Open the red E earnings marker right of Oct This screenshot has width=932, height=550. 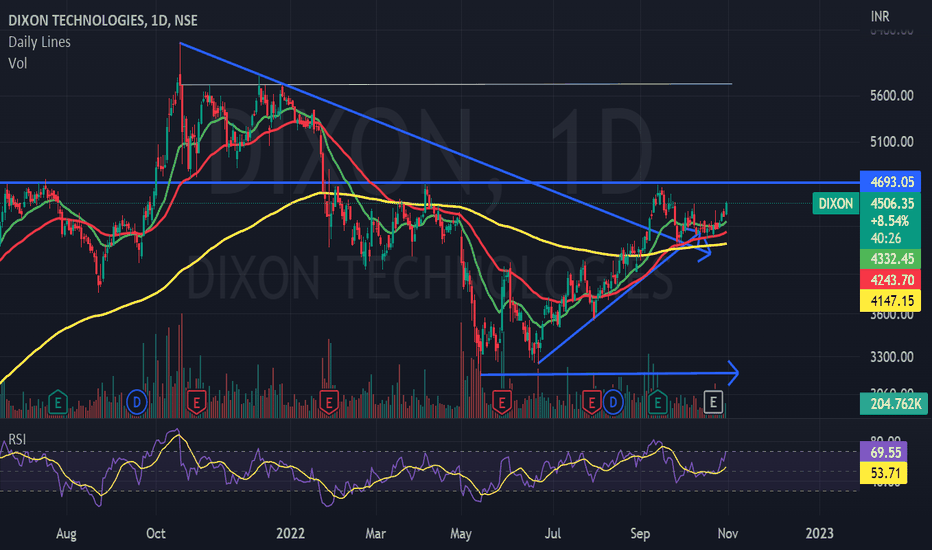coord(197,403)
